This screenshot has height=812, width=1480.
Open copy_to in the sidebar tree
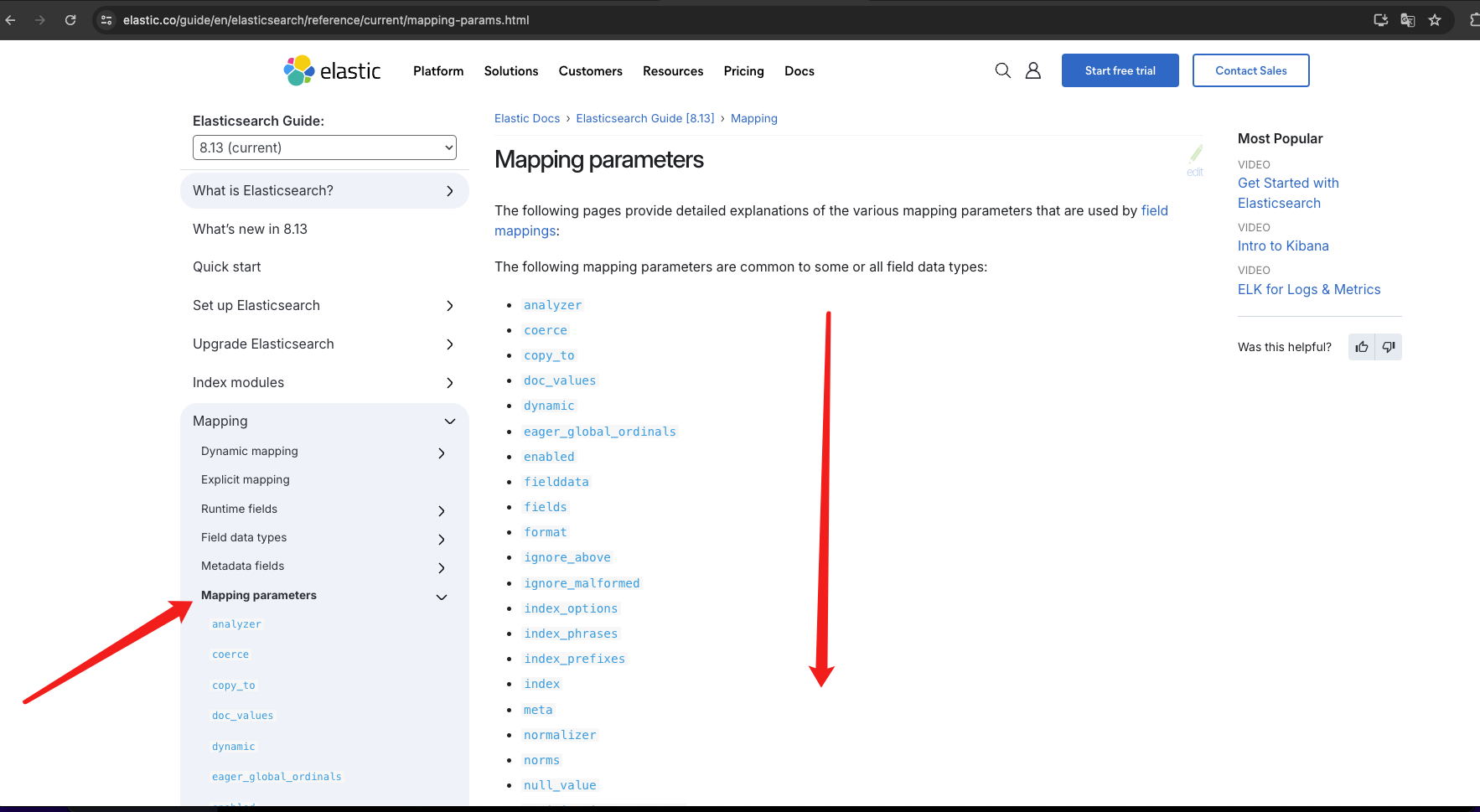[234, 685]
